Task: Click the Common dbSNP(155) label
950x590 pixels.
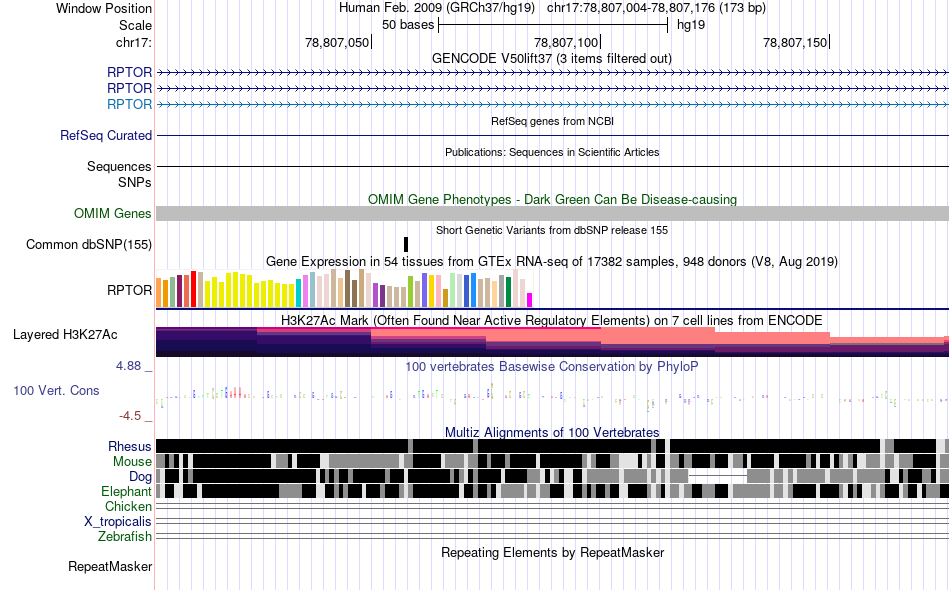Action: (x=88, y=244)
